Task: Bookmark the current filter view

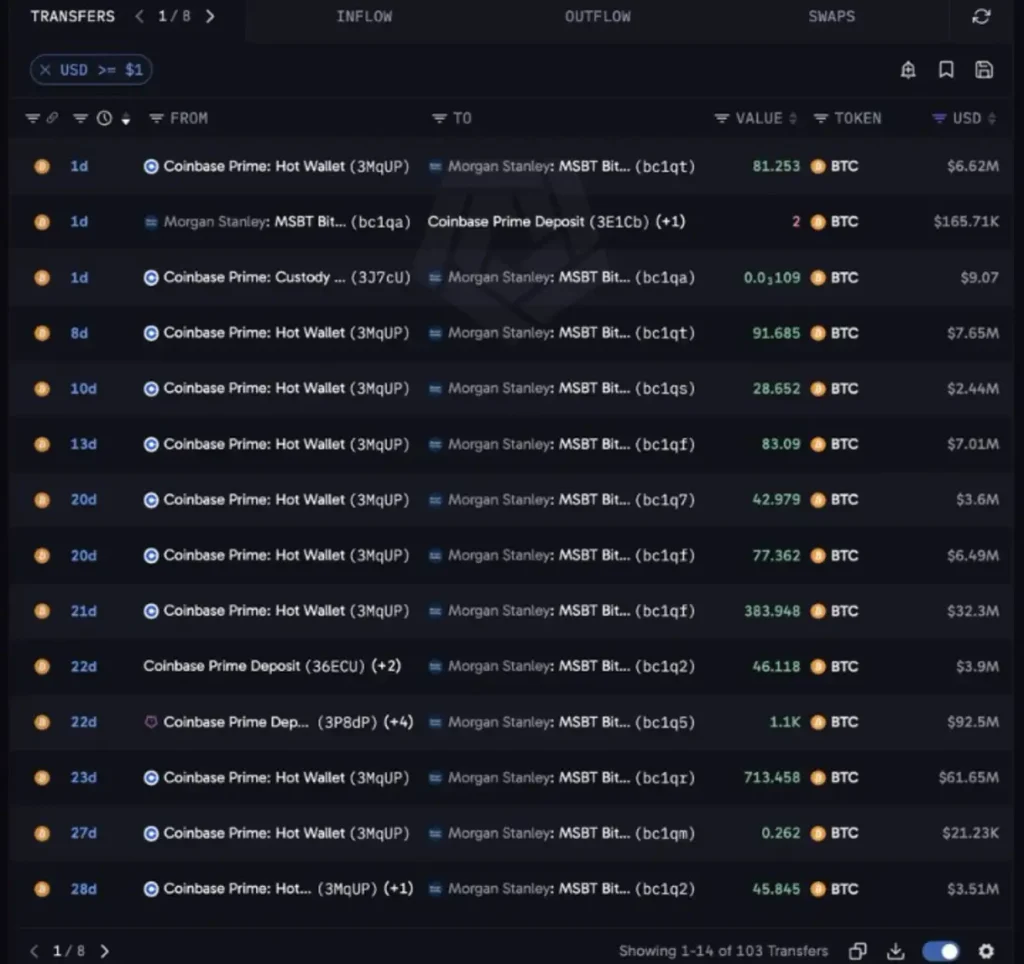Action: click(946, 69)
